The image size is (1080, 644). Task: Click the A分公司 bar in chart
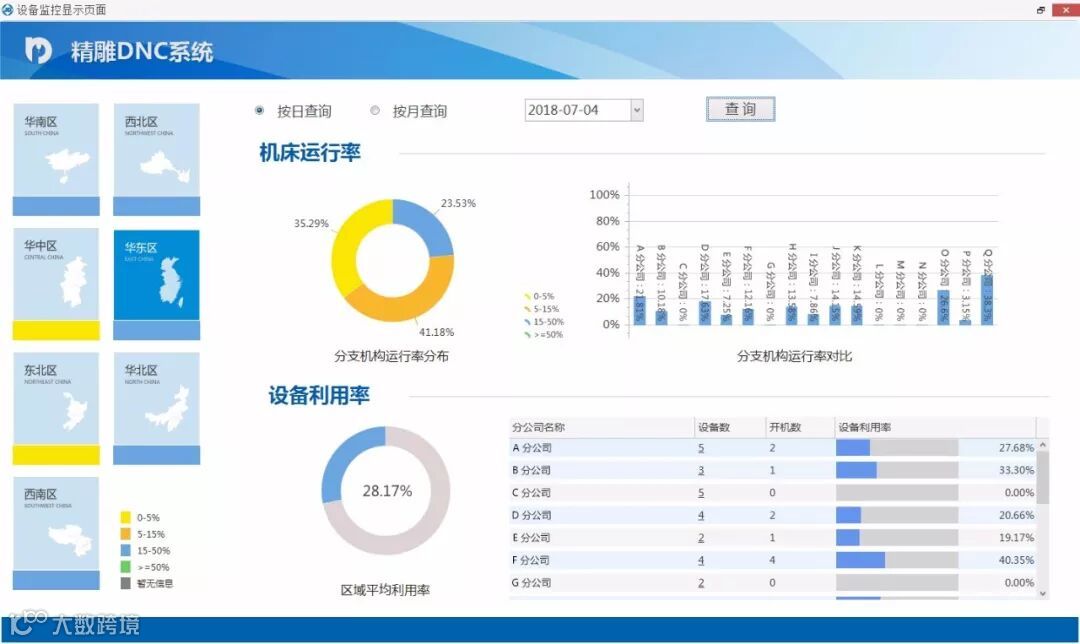tap(640, 311)
